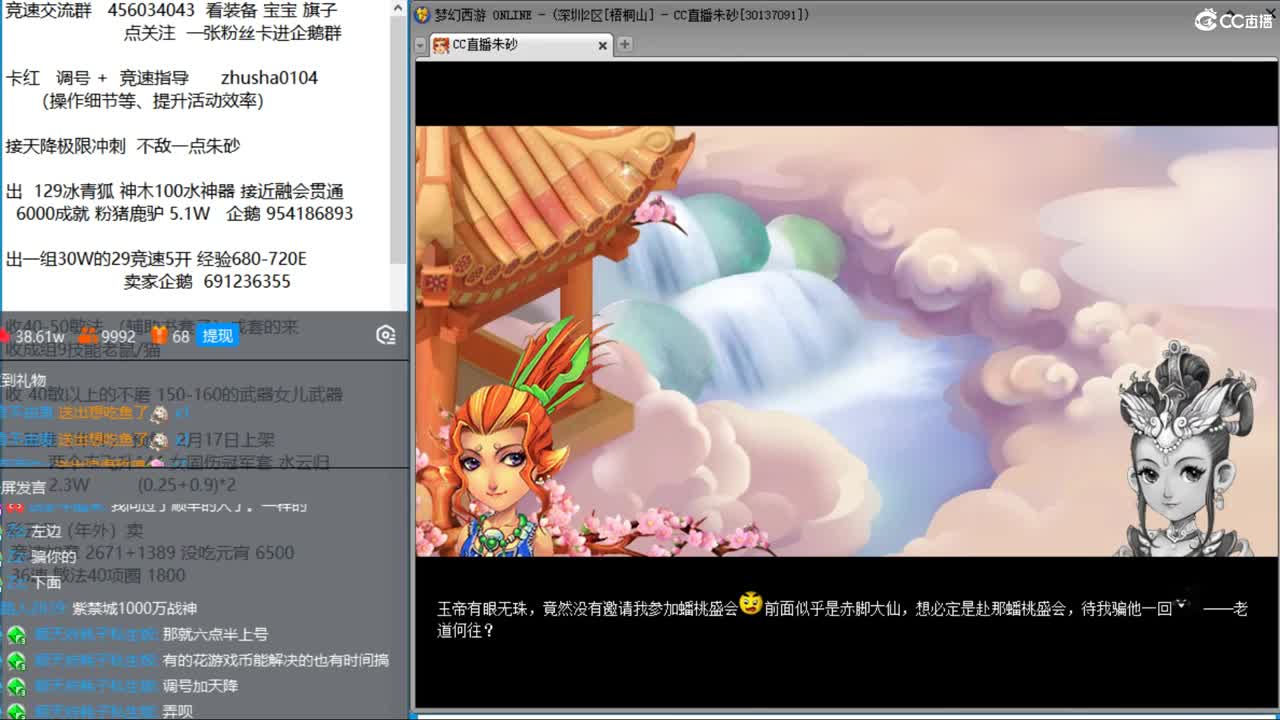This screenshot has height=720, width=1280.
Task: Click the gift box count icon
Action: click(x=159, y=336)
